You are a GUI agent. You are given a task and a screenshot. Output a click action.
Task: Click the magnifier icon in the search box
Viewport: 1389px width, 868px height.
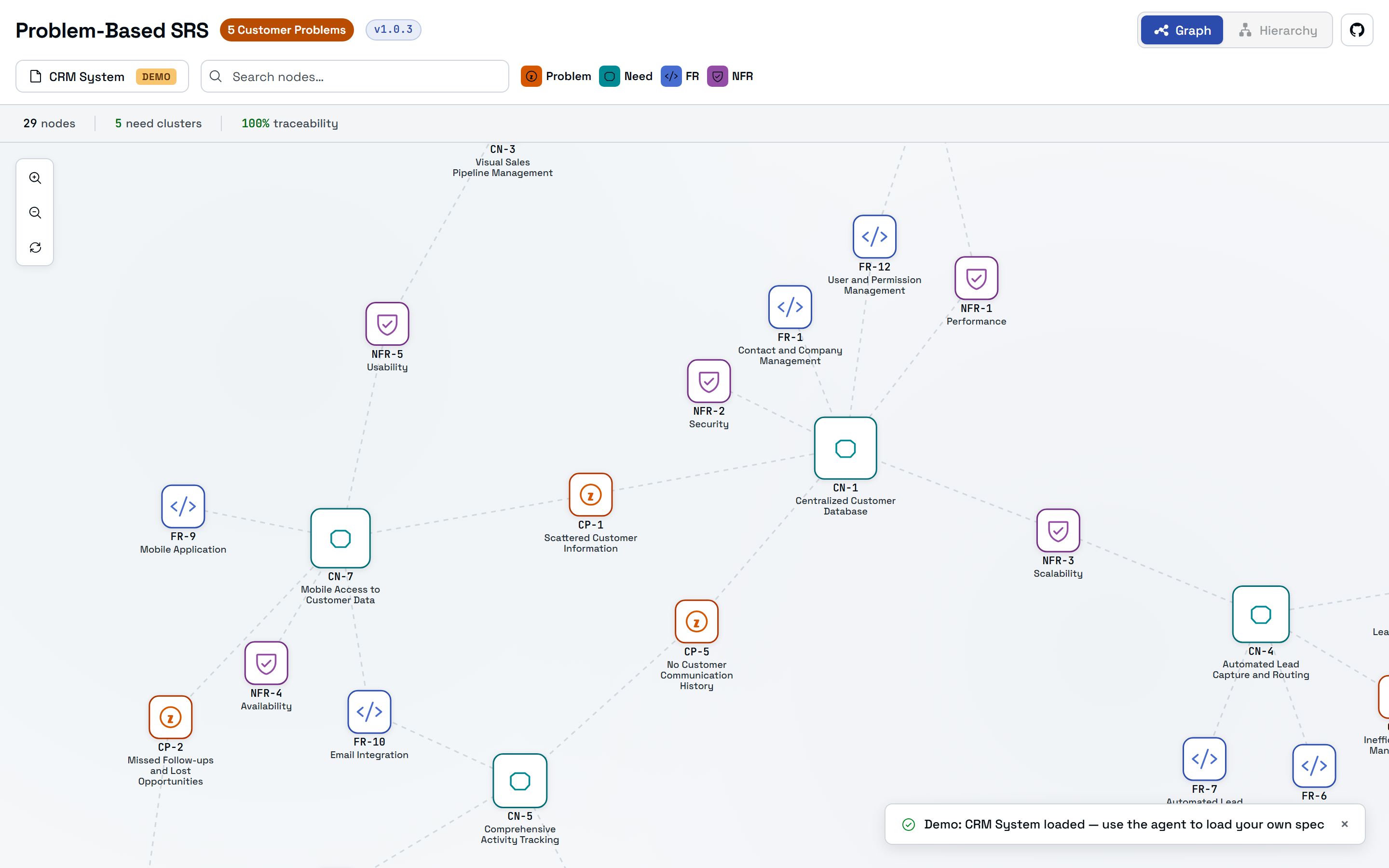216,76
